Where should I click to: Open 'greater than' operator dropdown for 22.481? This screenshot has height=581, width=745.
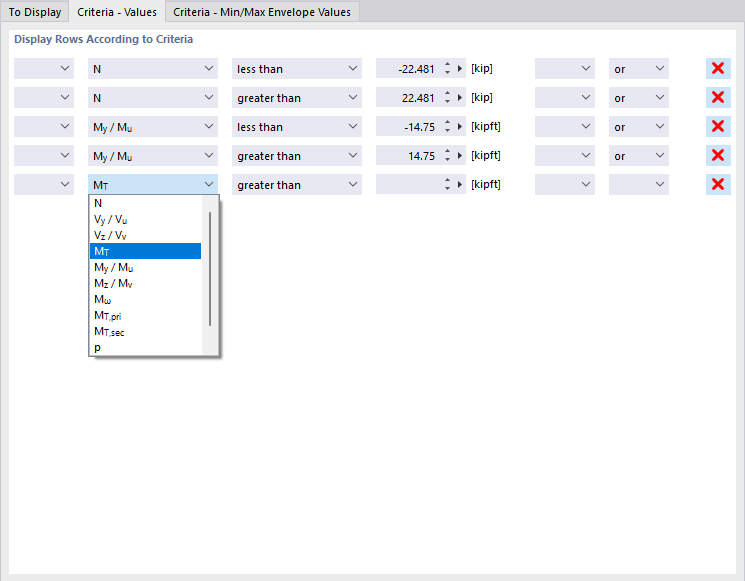(x=297, y=97)
